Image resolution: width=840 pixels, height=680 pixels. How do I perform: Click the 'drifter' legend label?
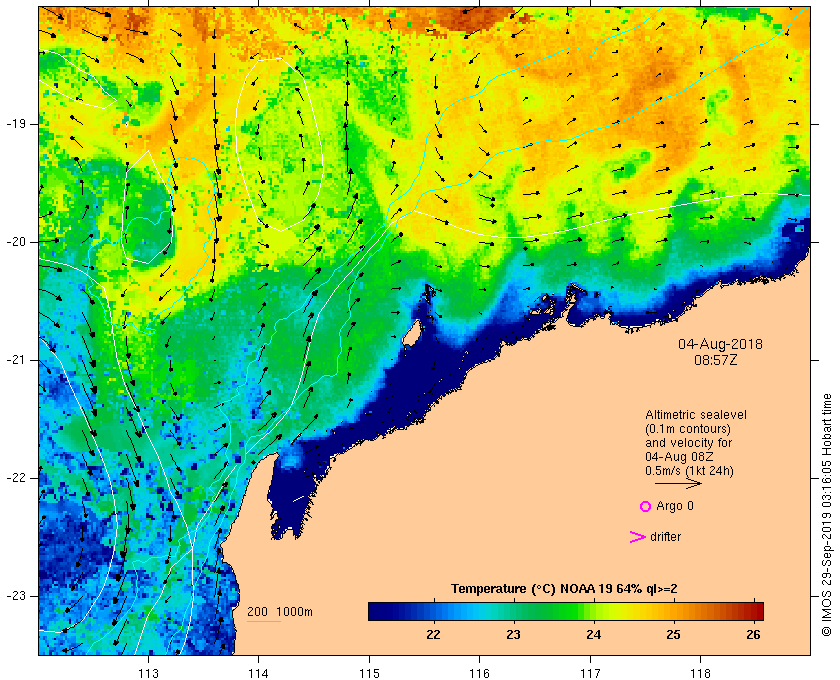pos(665,537)
